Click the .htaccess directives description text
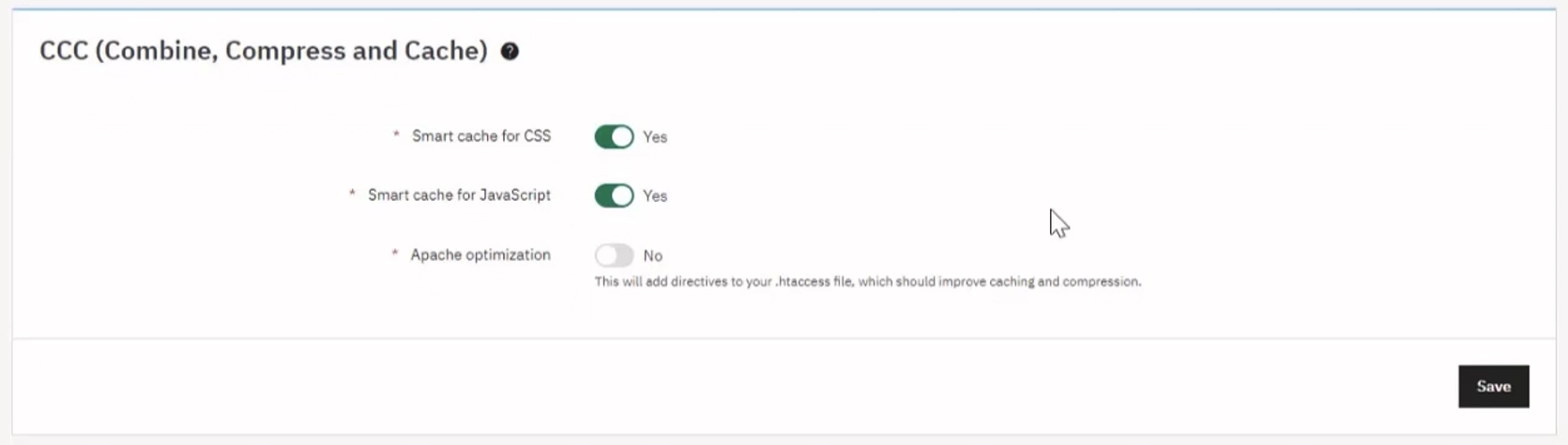Viewport: 1568px width, 445px height. coord(867,282)
